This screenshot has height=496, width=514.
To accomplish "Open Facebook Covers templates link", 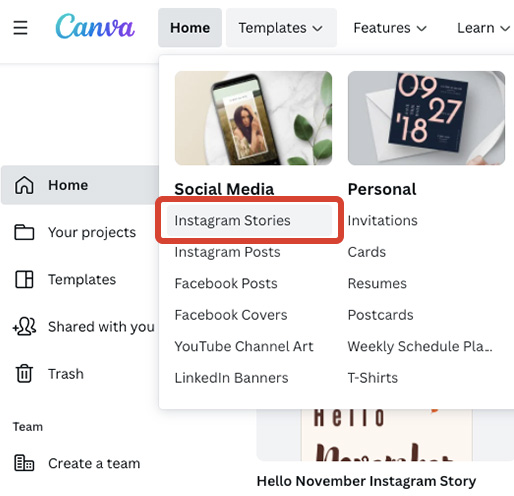I will pyautogui.click(x=231, y=315).
